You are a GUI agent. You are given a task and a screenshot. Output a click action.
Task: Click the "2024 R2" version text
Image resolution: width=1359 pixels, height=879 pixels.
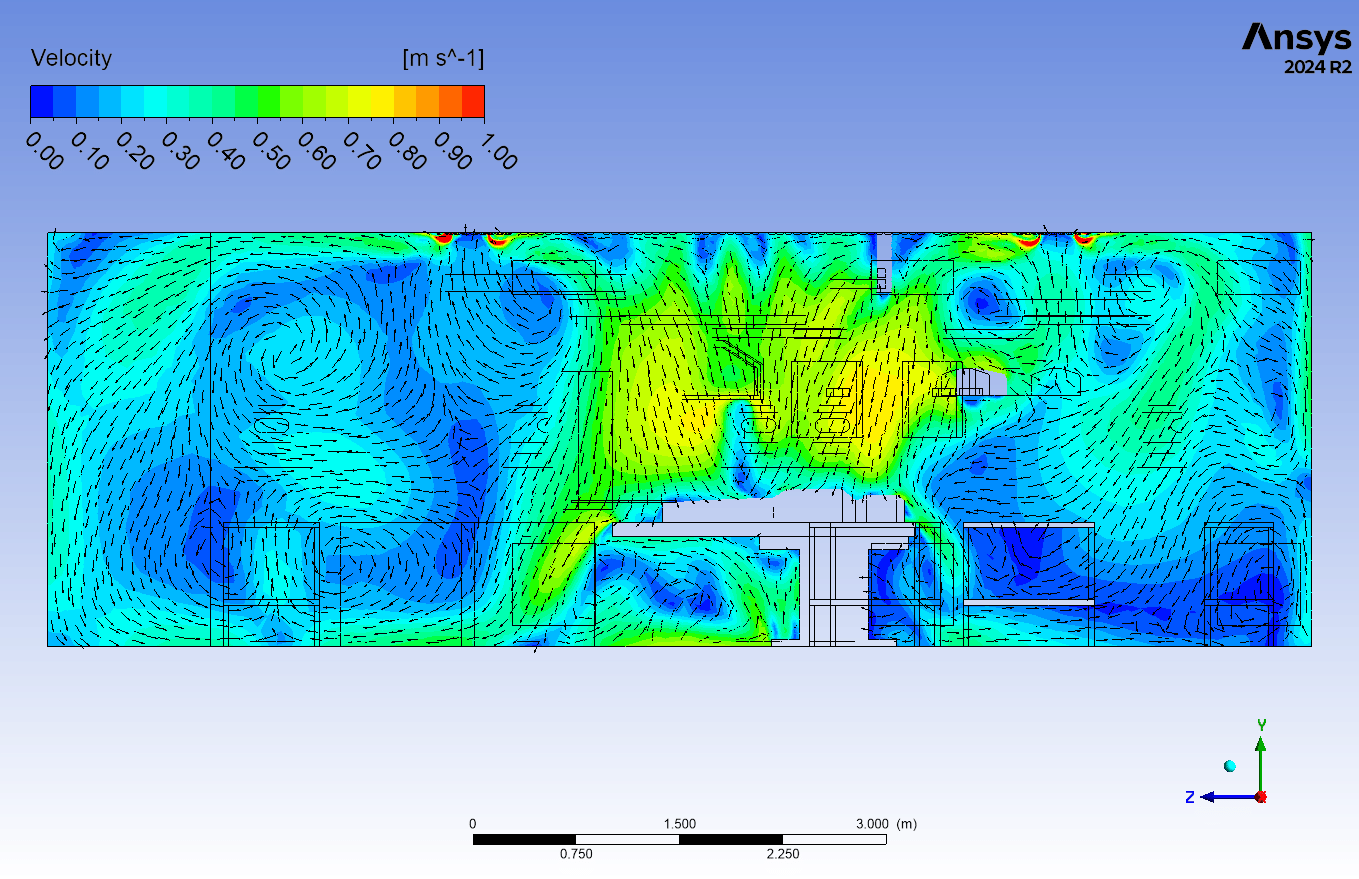(x=1317, y=68)
